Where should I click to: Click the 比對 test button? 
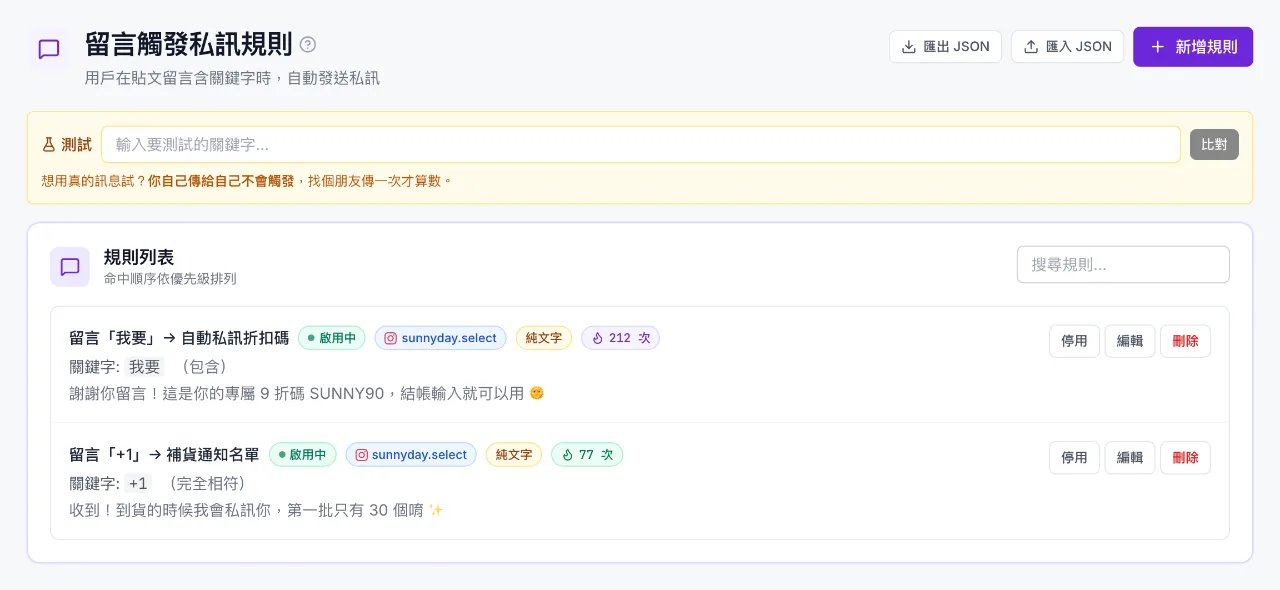pyautogui.click(x=1214, y=144)
